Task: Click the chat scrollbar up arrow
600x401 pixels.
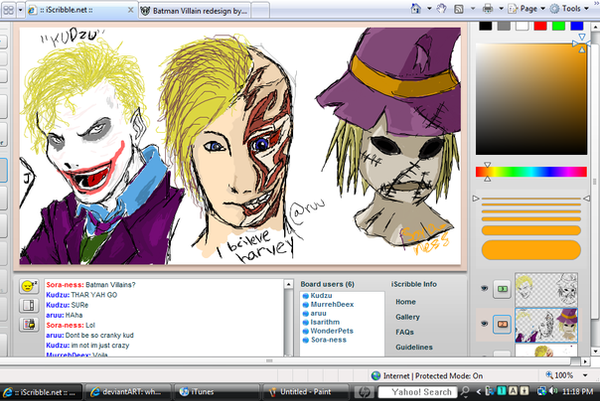Action: (289, 284)
